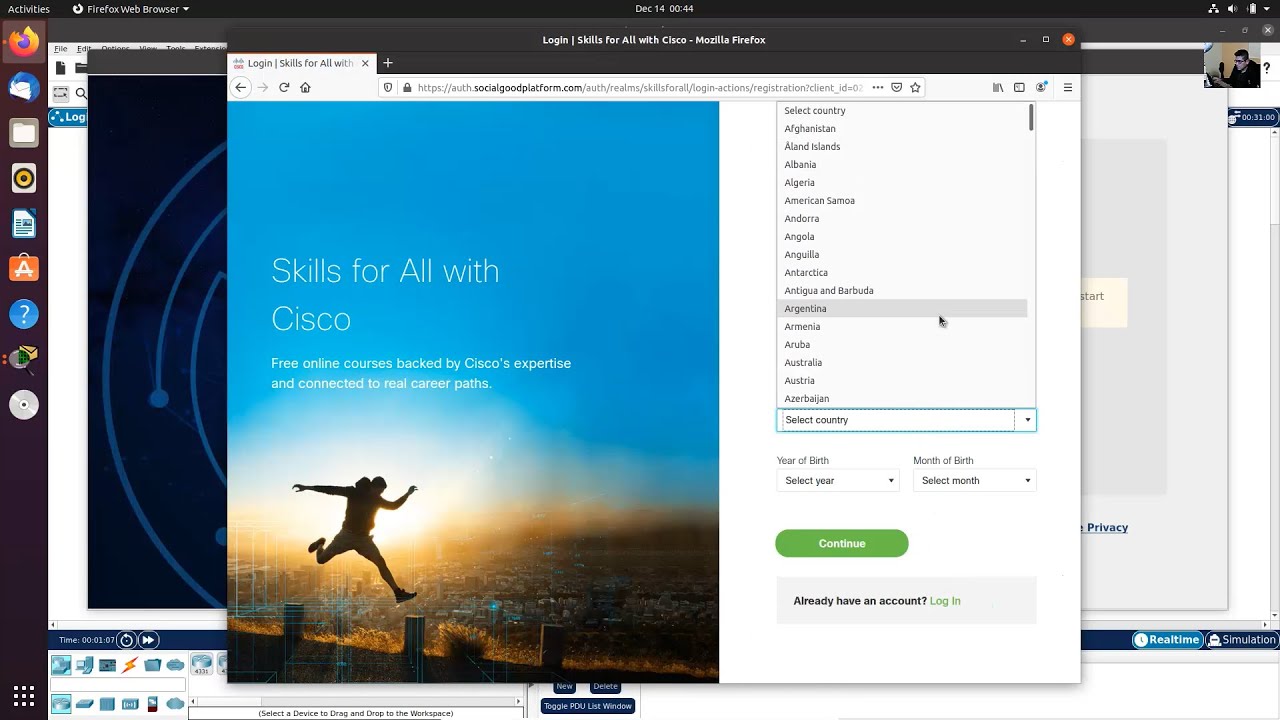Select Connections lightning bolt category
This screenshot has width=1280, height=720.
[130, 665]
